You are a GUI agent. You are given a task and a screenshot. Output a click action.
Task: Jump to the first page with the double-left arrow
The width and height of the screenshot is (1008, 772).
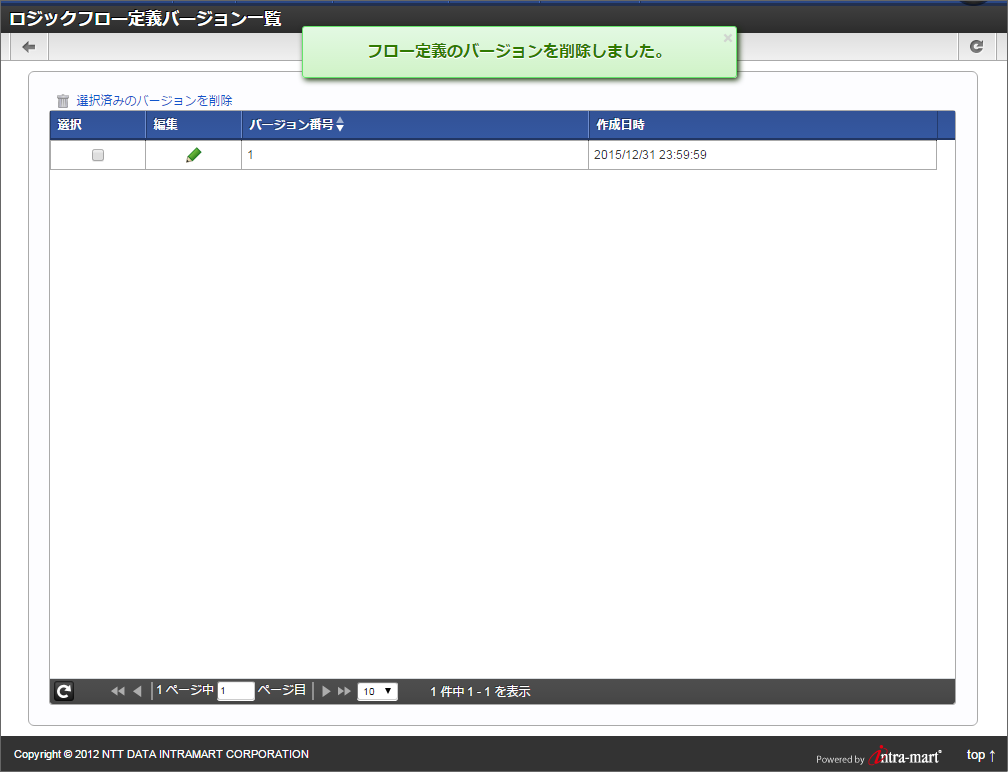(117, 690)
